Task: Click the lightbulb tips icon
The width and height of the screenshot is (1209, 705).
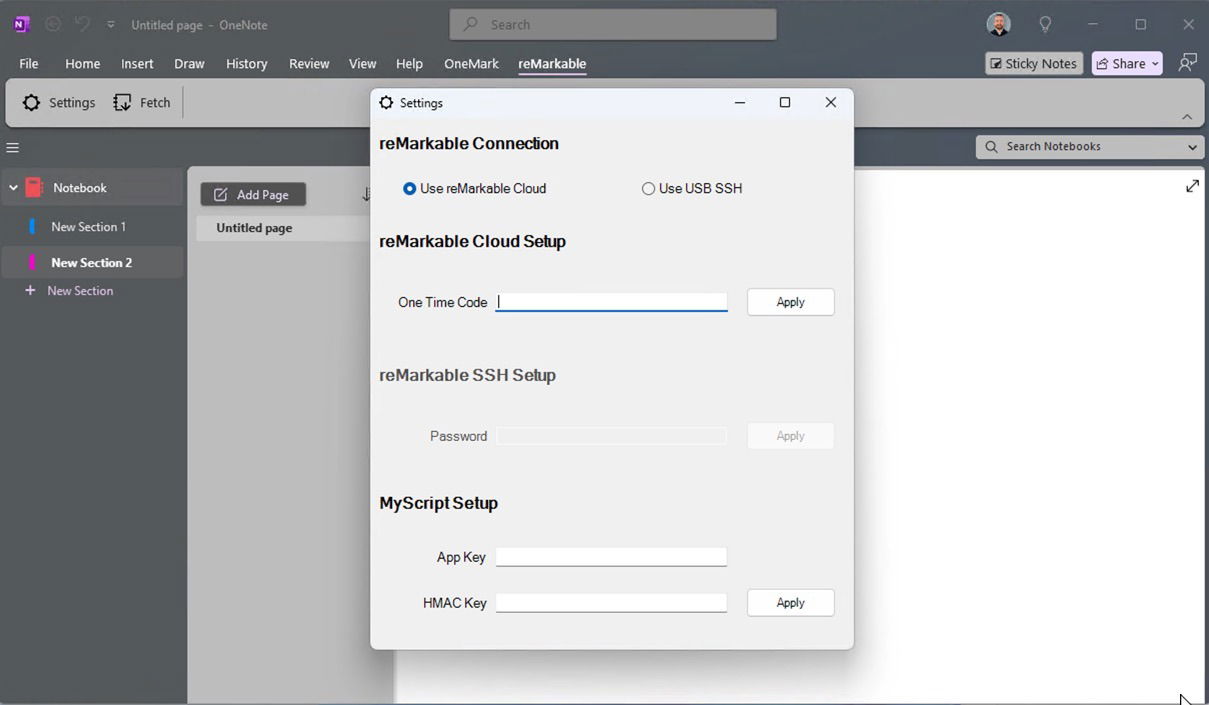Action: 1045,24
